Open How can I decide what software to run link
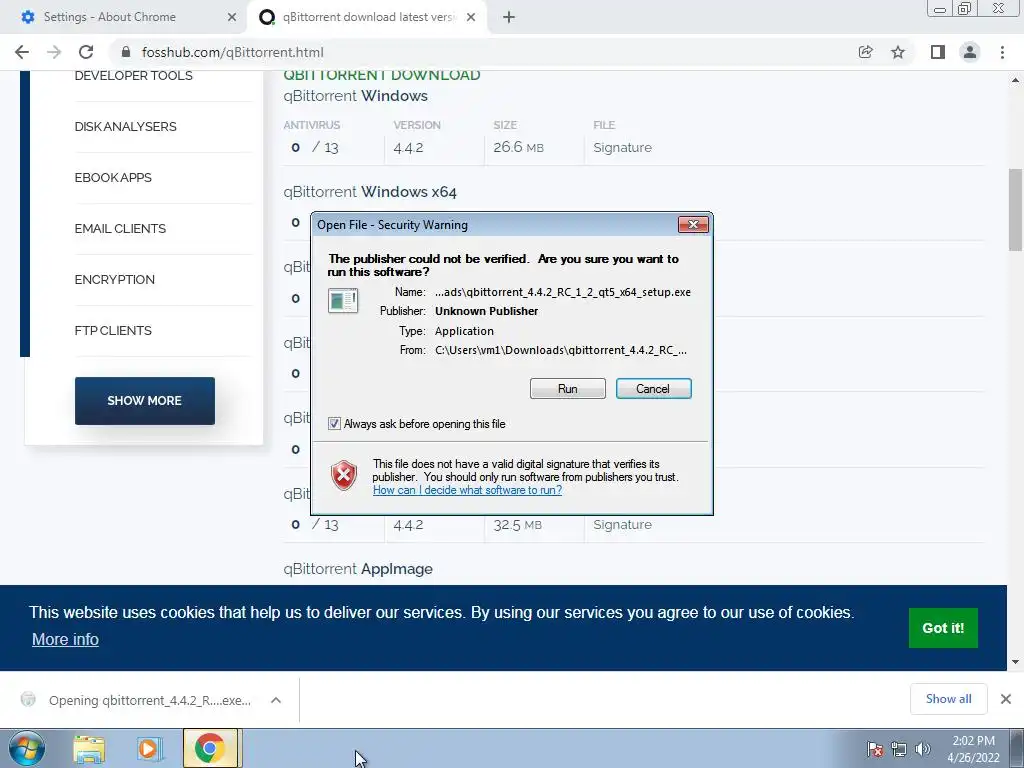Screen dimensions: 1024x768 [467, 490]
